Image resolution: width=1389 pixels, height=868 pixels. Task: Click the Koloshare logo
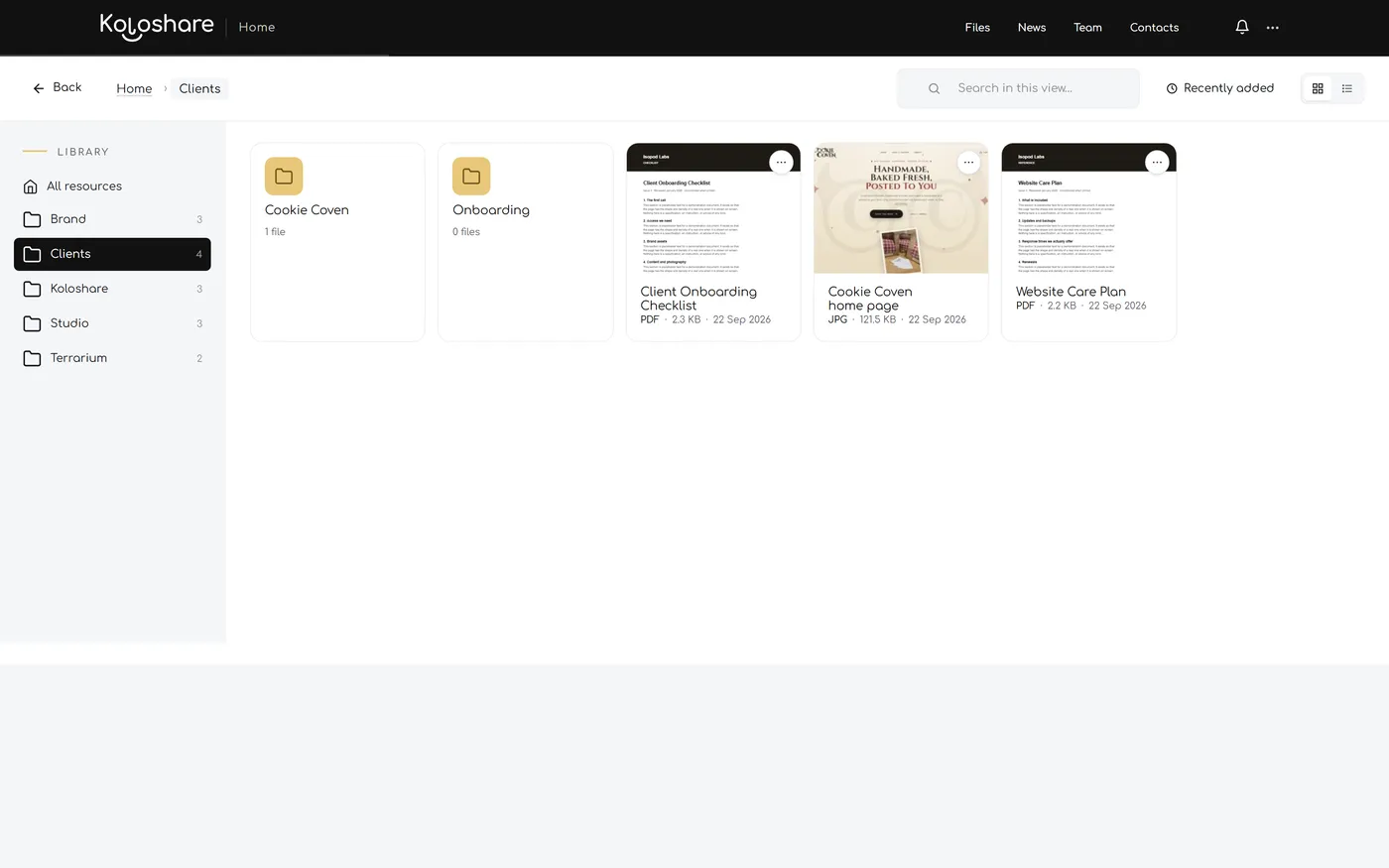[x=157, y=26]
